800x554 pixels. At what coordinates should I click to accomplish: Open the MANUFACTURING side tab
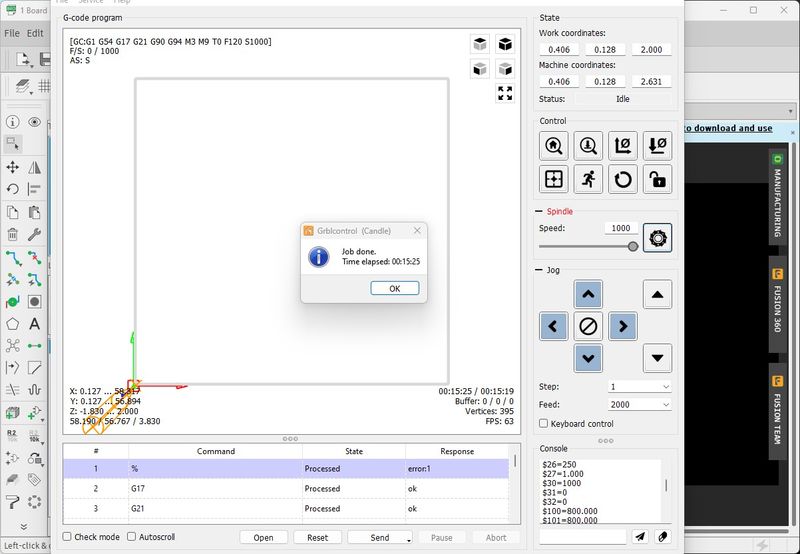pos(777,196)
